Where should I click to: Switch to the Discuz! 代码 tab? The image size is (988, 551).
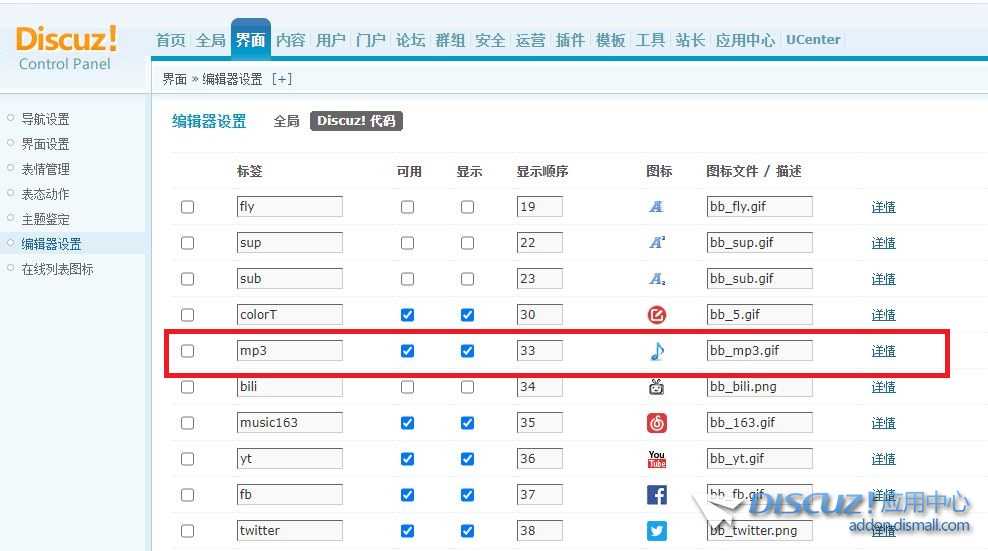point(356,121)
